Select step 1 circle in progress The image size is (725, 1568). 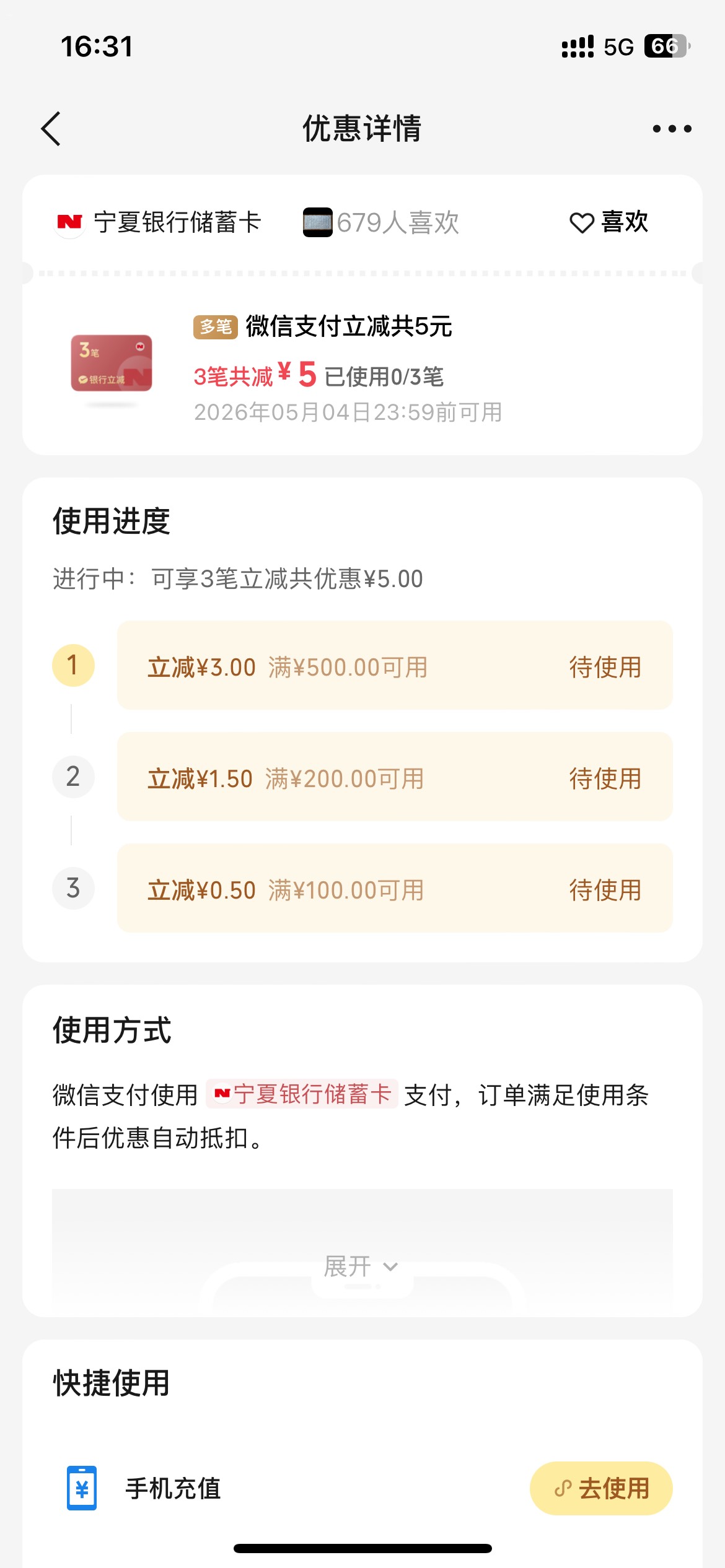point(73,666)
